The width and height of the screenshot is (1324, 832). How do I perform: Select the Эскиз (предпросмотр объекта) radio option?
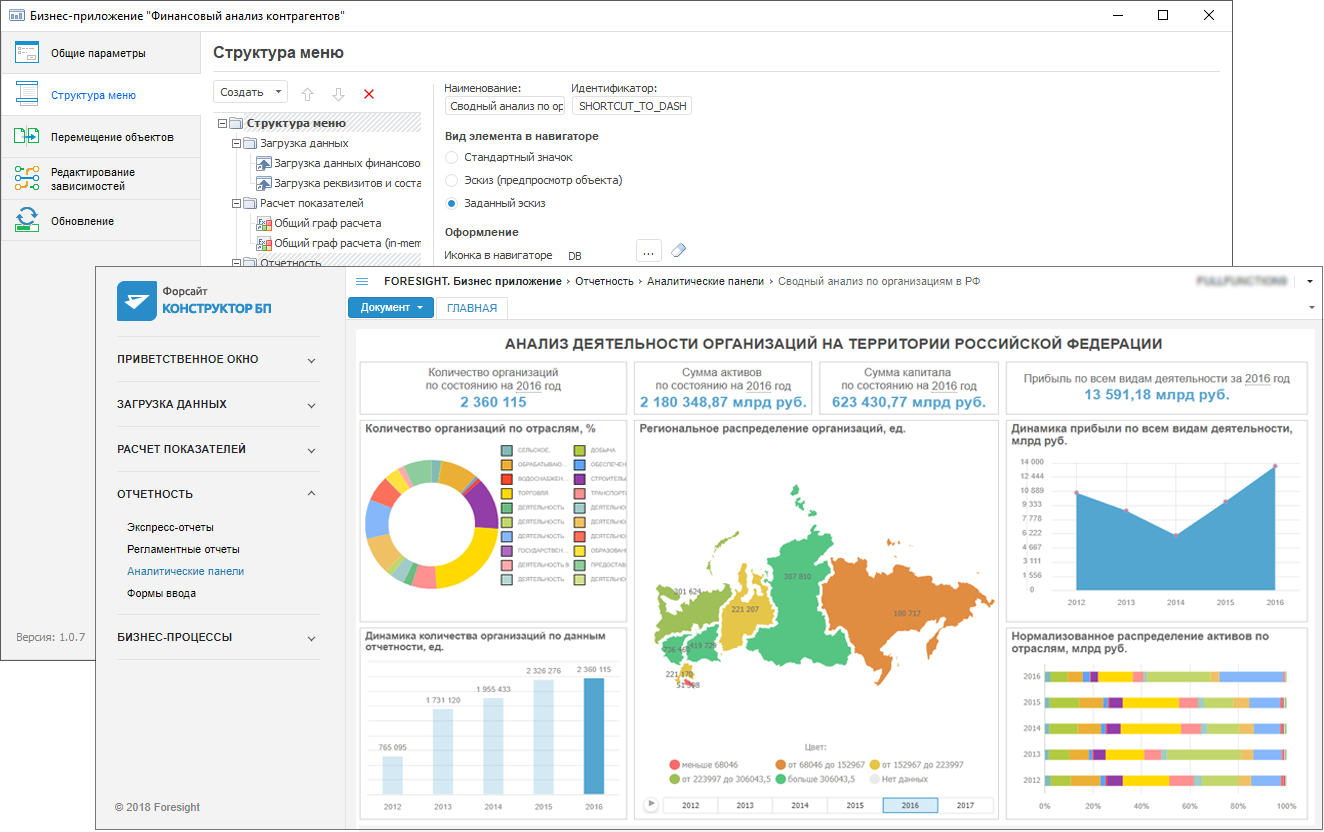[x=452, y=181]
